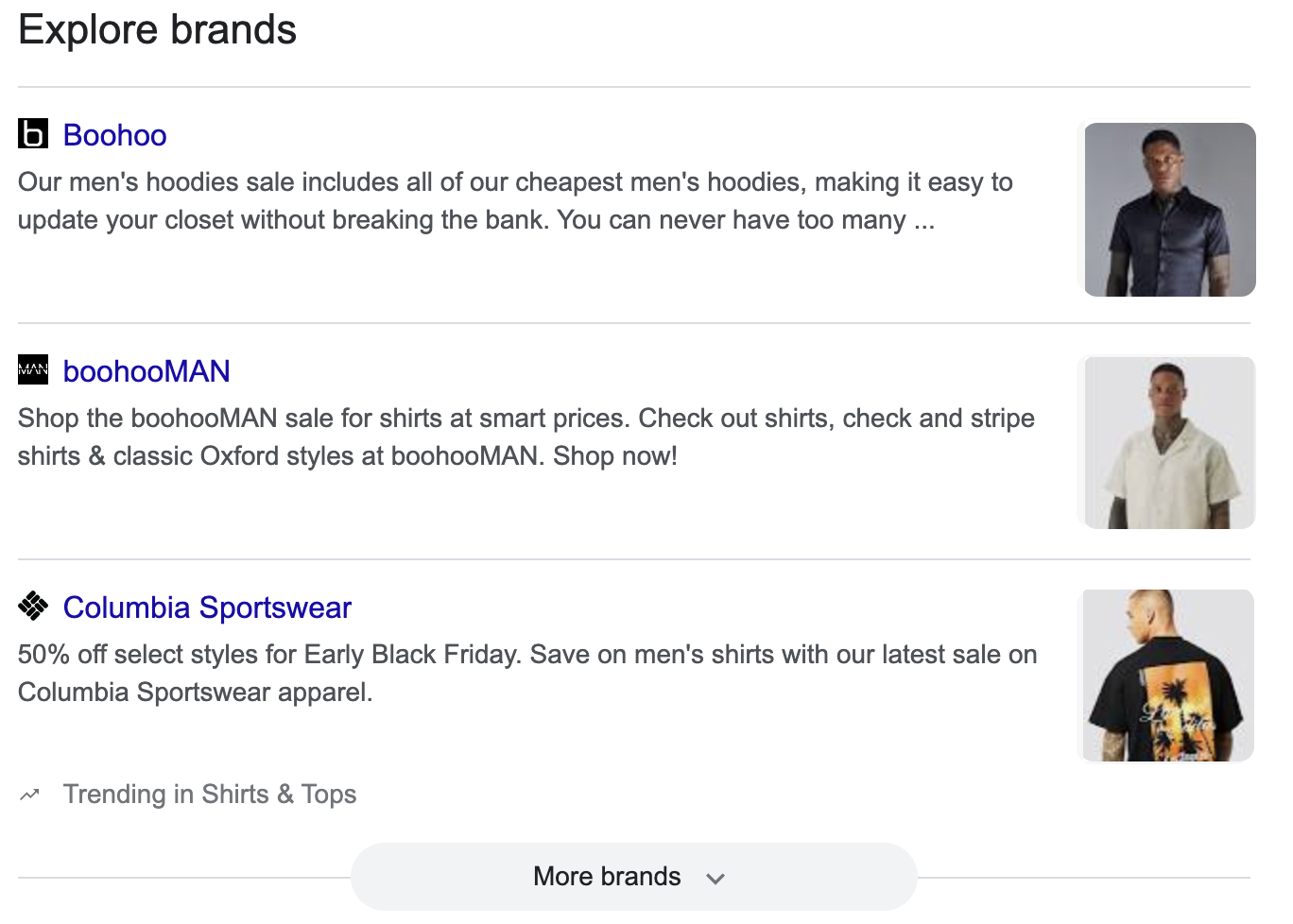Open the boohooMAN brand link
The image size is (1293, 924).
[x=147, y=371]
